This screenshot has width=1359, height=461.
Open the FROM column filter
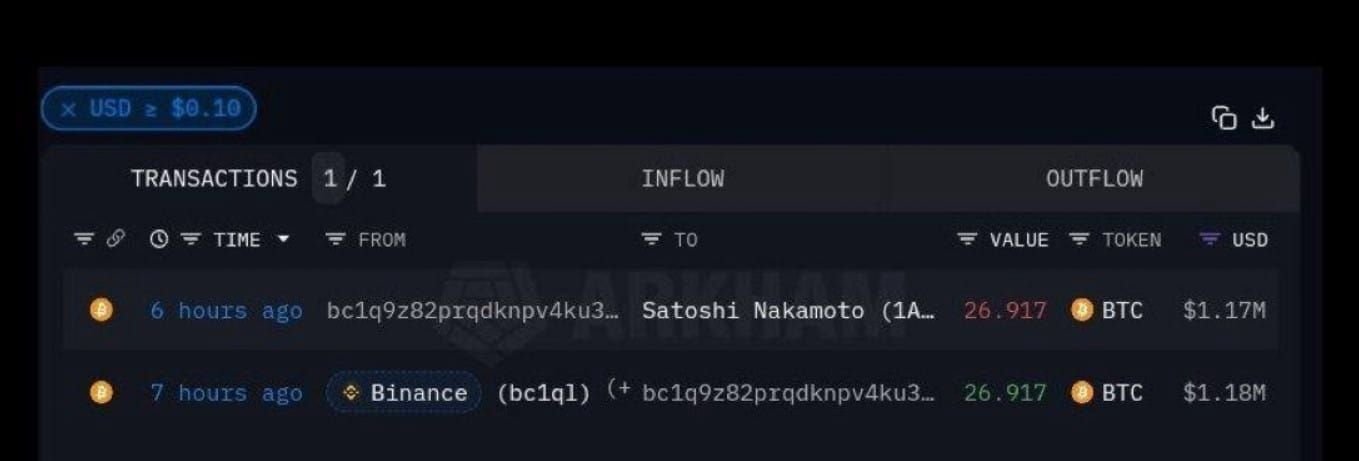[336, 239]
